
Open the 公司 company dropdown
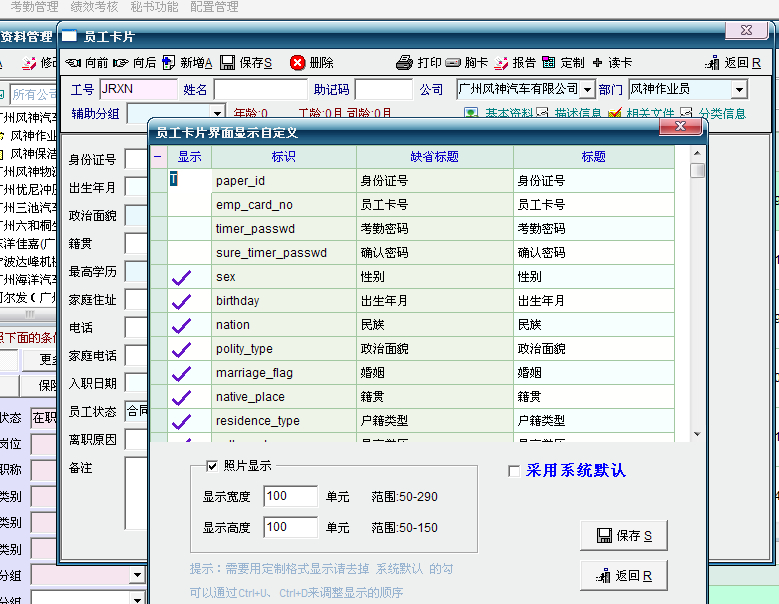[587, 90]
